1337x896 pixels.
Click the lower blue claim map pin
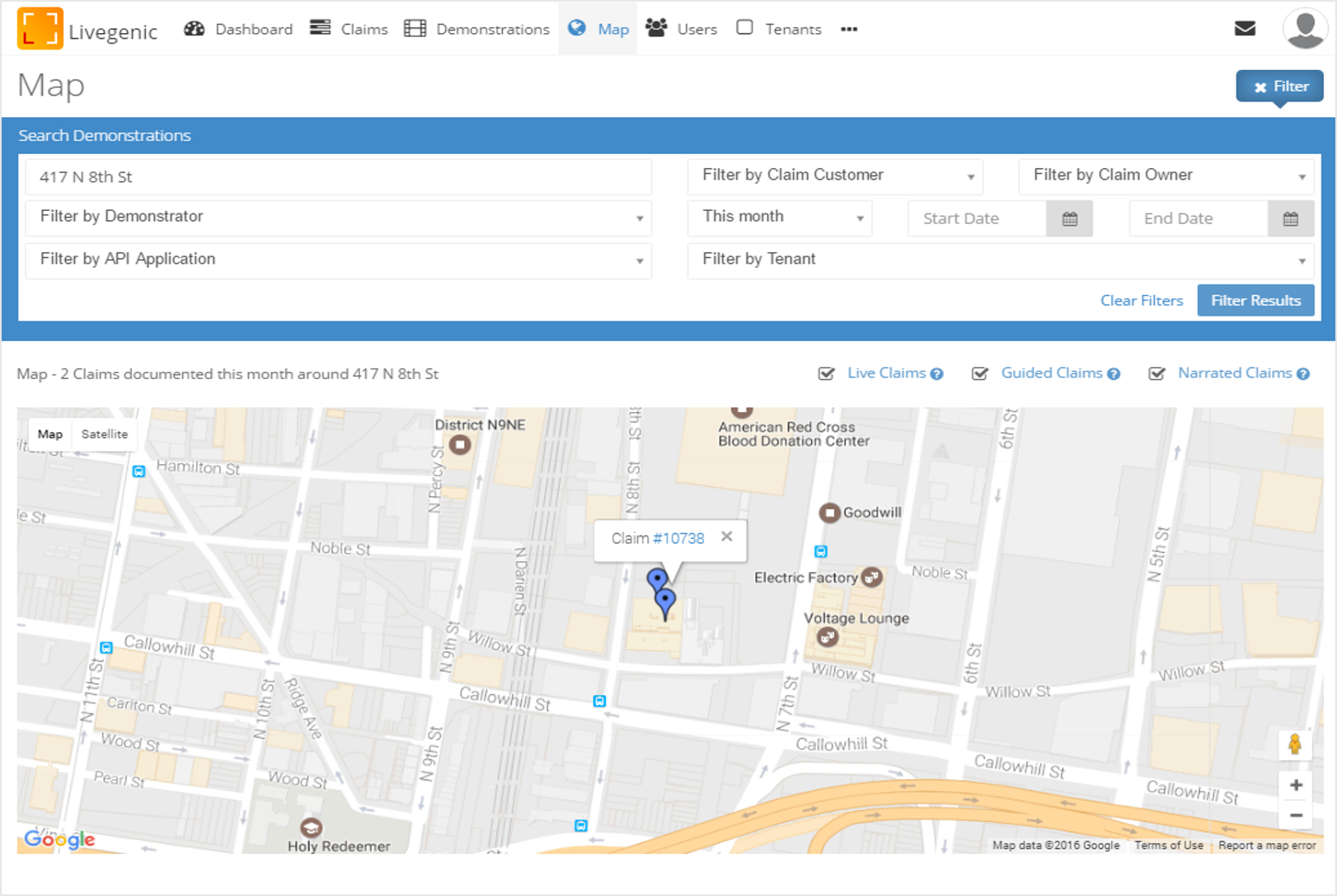coord(665,603)
